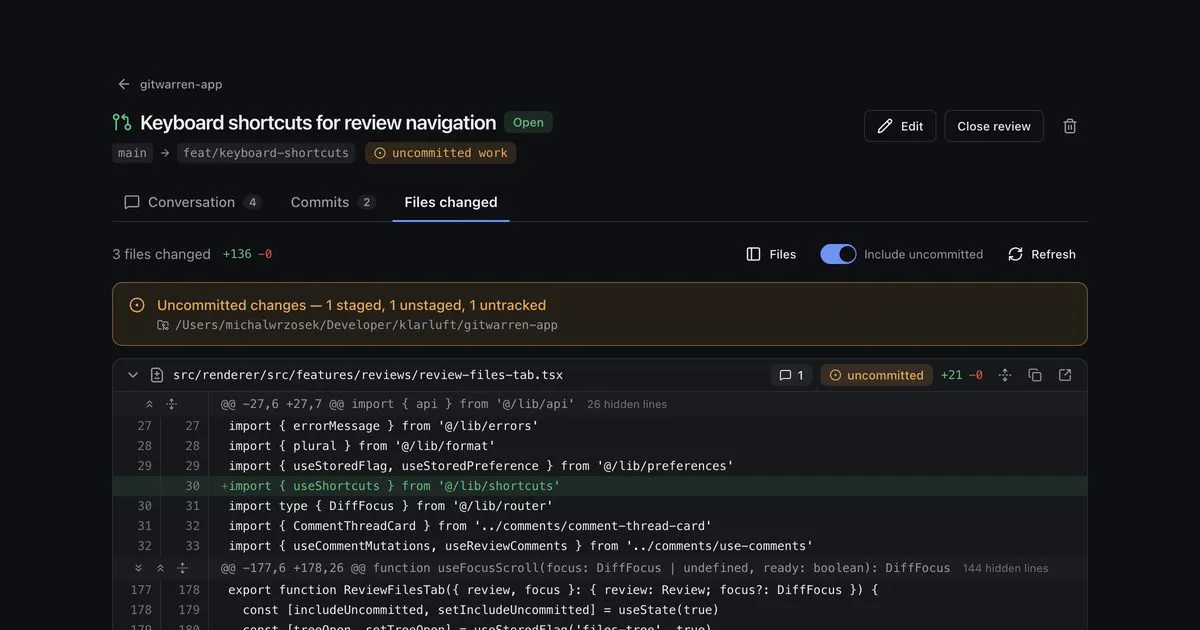
Task: Select the Files changed tab
Action: (451, 202)
